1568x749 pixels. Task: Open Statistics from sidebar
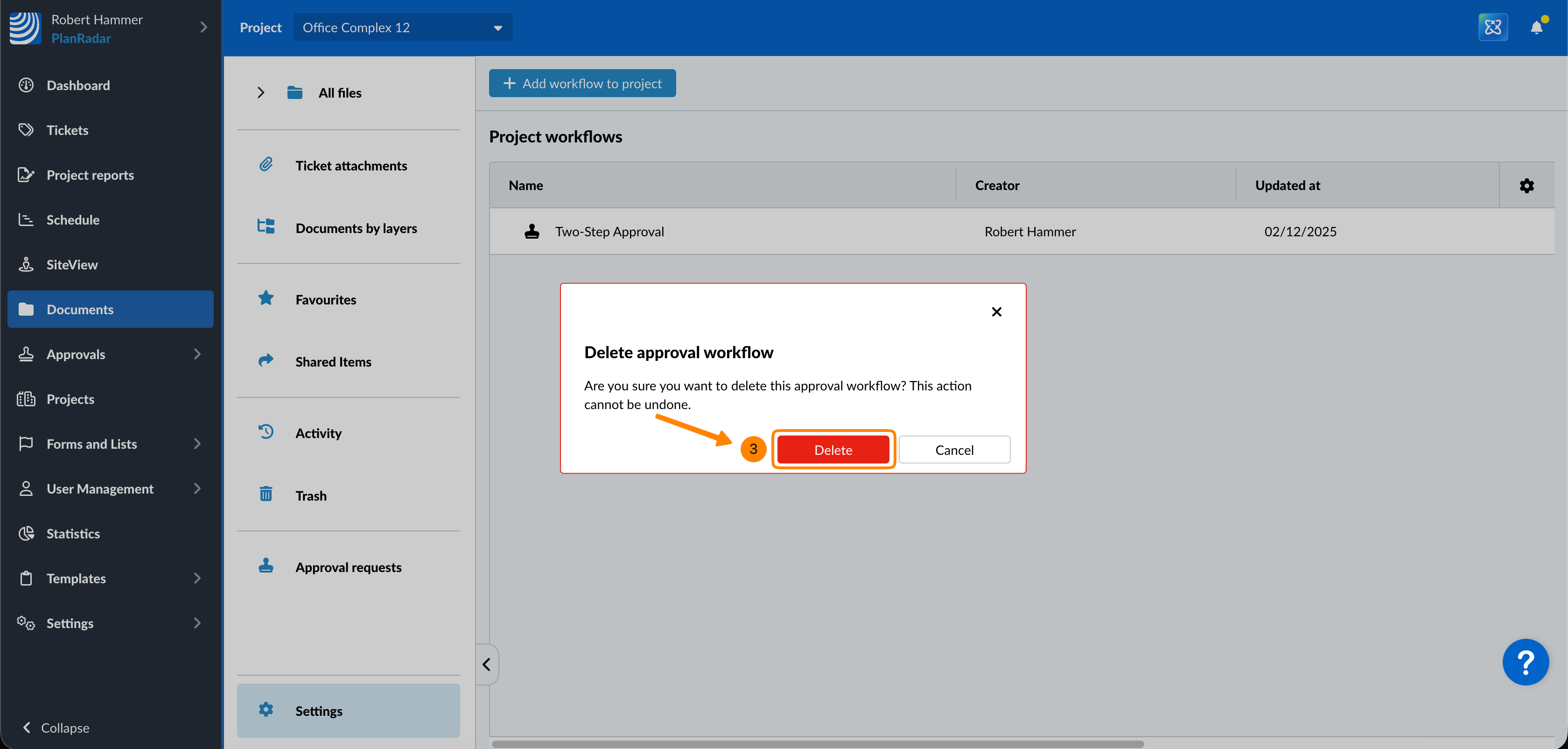click(x=73, y=533)
